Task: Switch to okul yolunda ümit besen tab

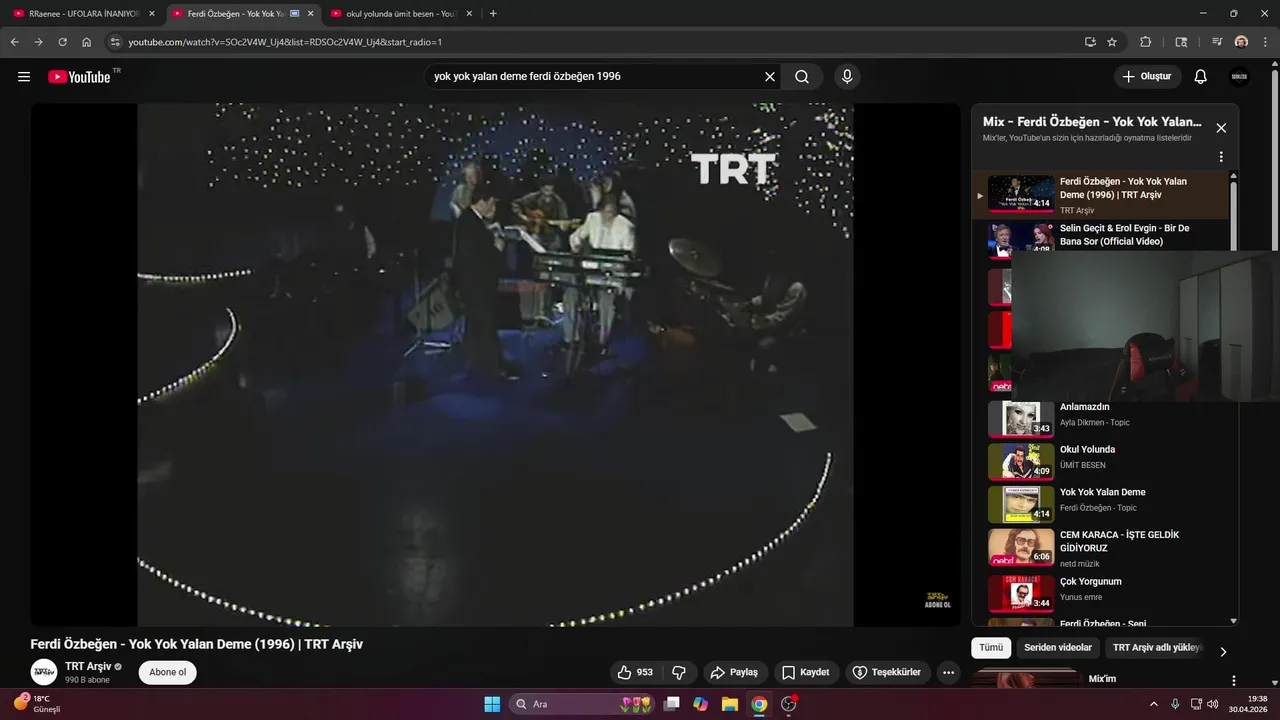Action: tap(400, 14)
